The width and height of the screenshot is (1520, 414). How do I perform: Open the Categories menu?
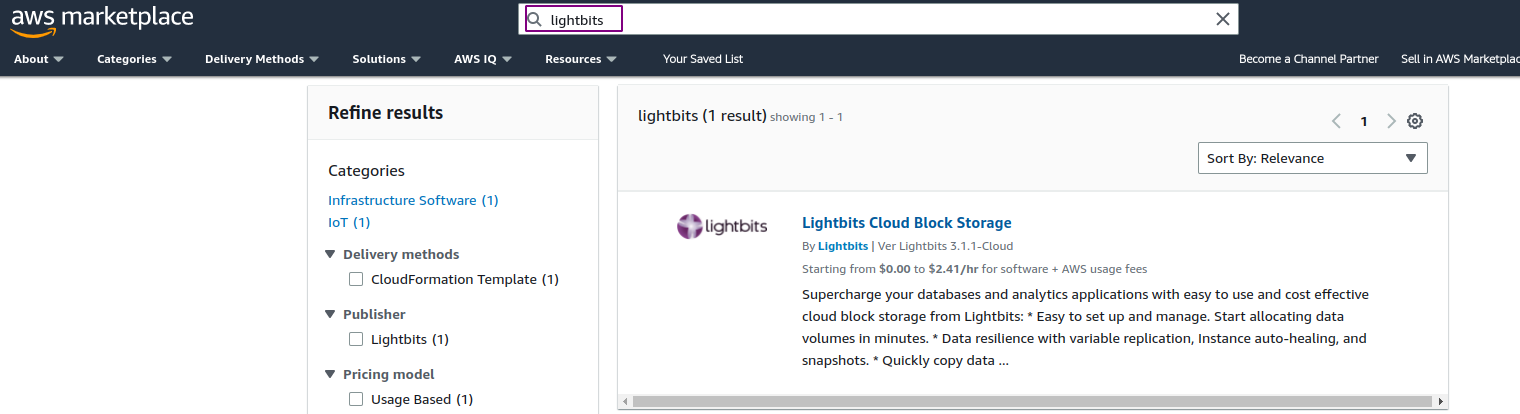coord(134,59)
